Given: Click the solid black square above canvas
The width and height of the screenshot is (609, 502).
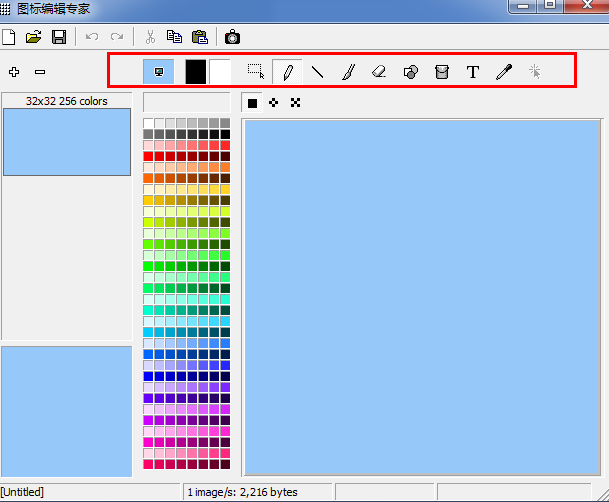Looking at the screenshot, I should 253,103.
